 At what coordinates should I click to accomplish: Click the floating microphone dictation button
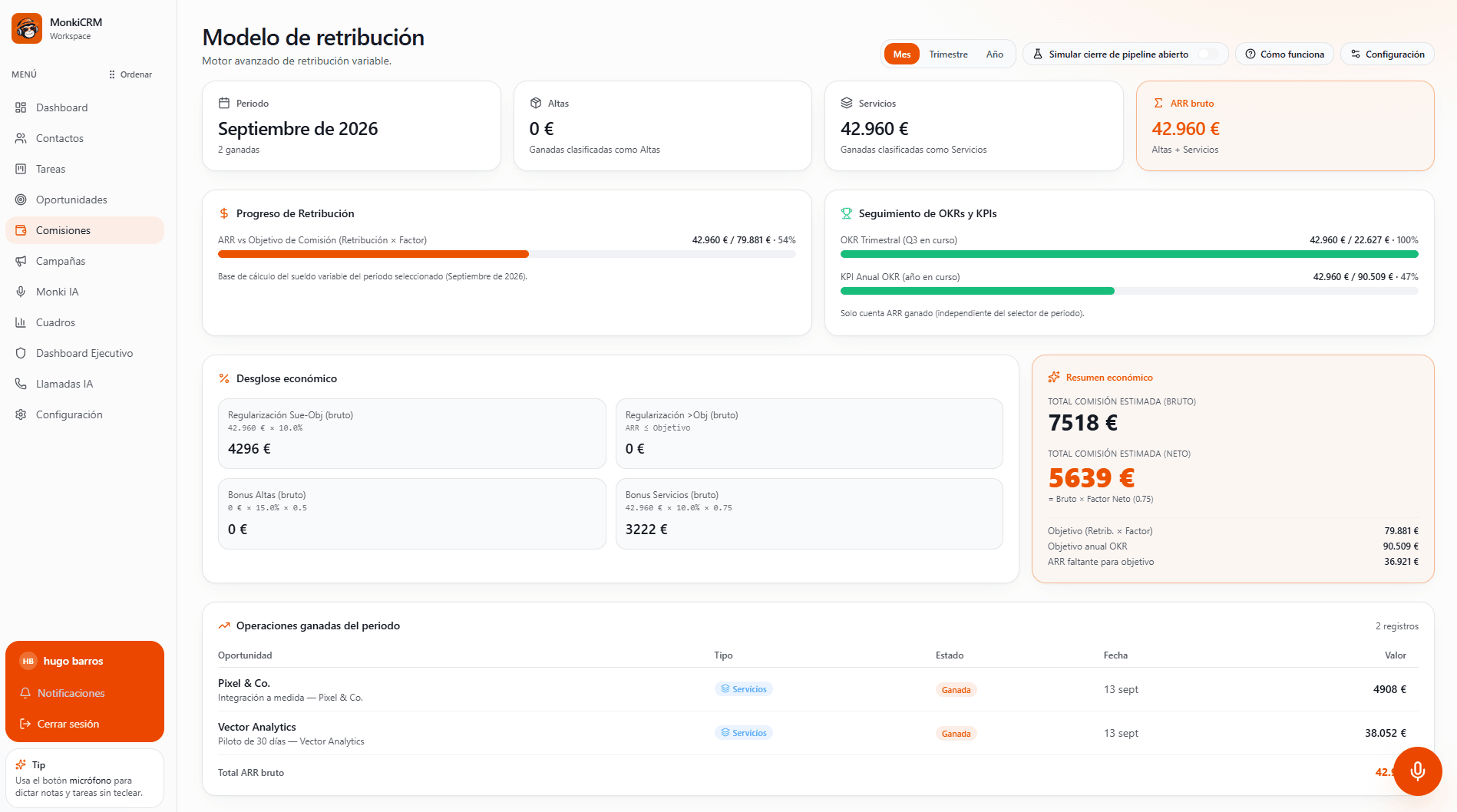point(1418,771)
